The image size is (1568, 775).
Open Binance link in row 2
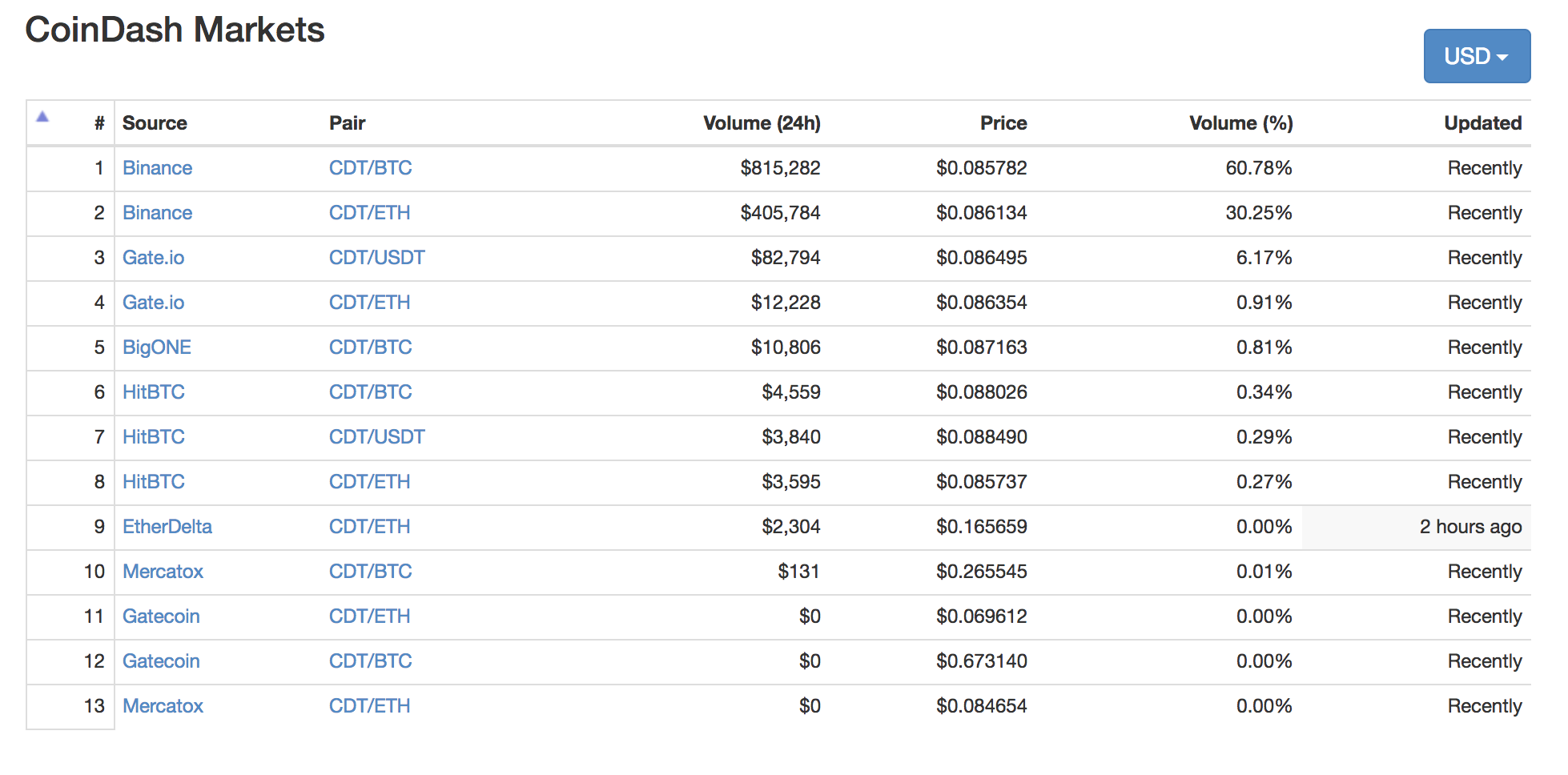click(x=157, y=213)
